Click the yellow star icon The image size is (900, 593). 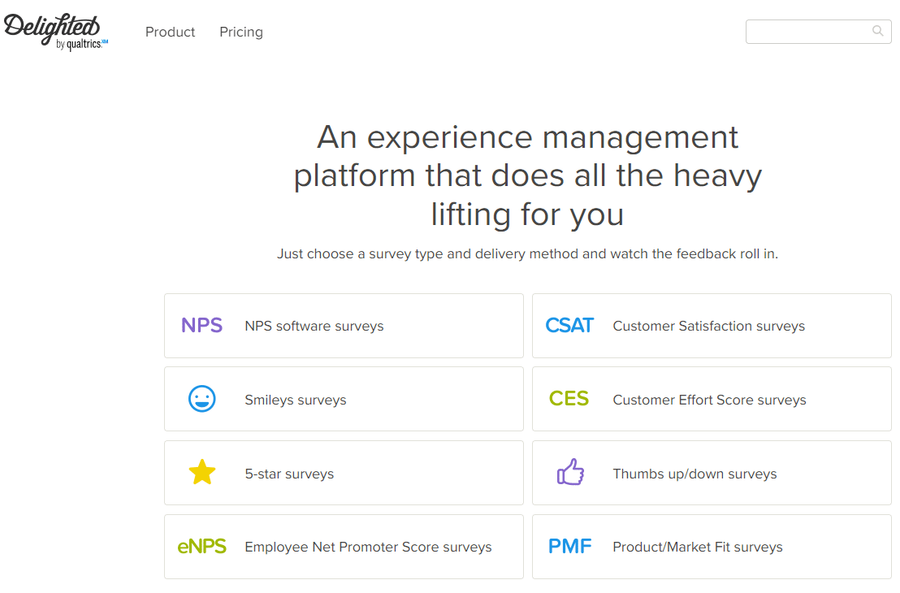tap(202, 472)
